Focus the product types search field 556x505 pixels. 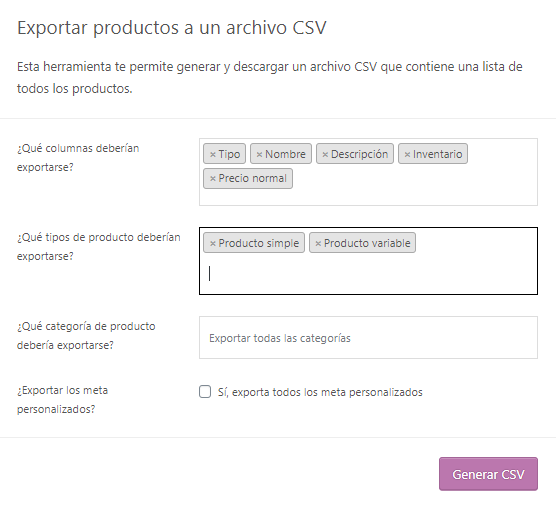click(x=369, y=274)
